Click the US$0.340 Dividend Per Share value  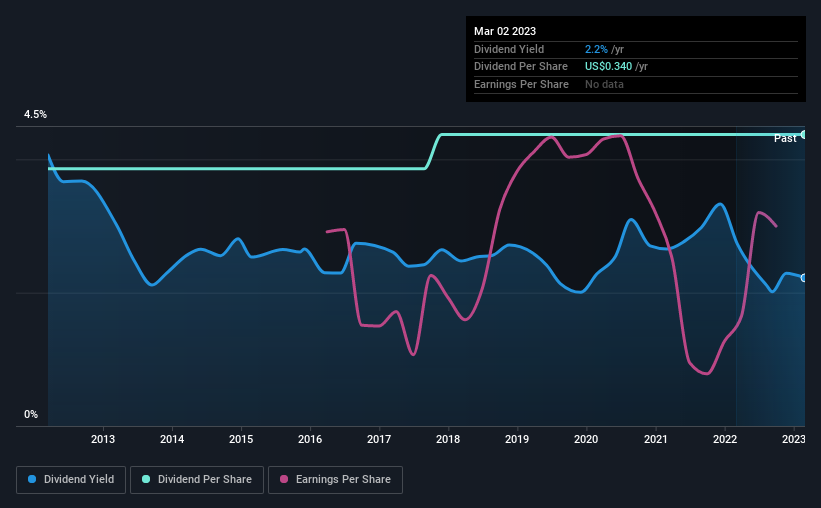tap(608, 67)
